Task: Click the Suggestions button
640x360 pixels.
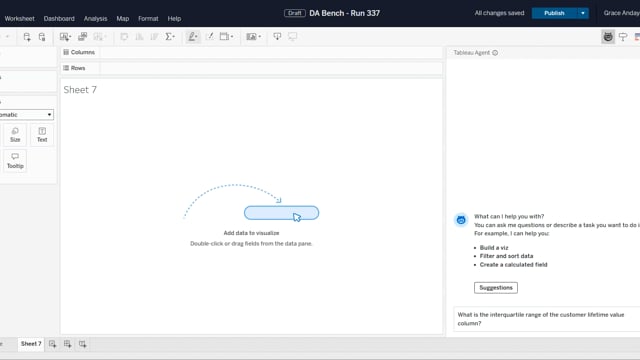Action: click(x=496, y=288)
